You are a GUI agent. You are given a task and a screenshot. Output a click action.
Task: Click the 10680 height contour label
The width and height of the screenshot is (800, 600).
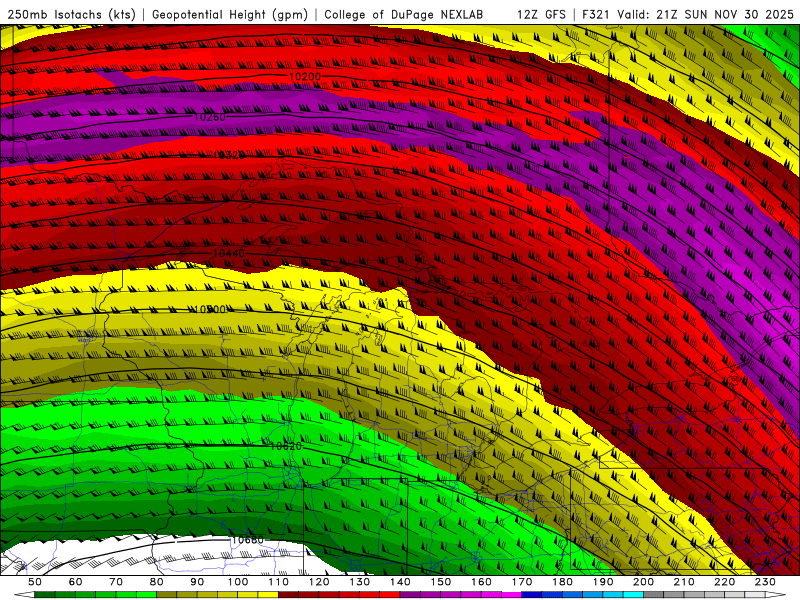pos(247,540)
